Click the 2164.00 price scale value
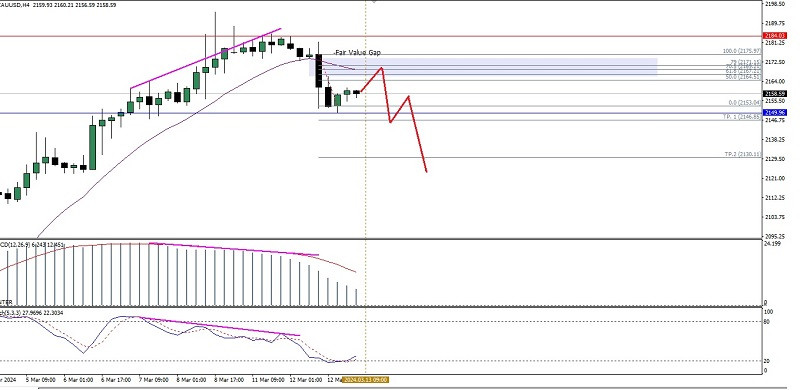 coord(774,82)
